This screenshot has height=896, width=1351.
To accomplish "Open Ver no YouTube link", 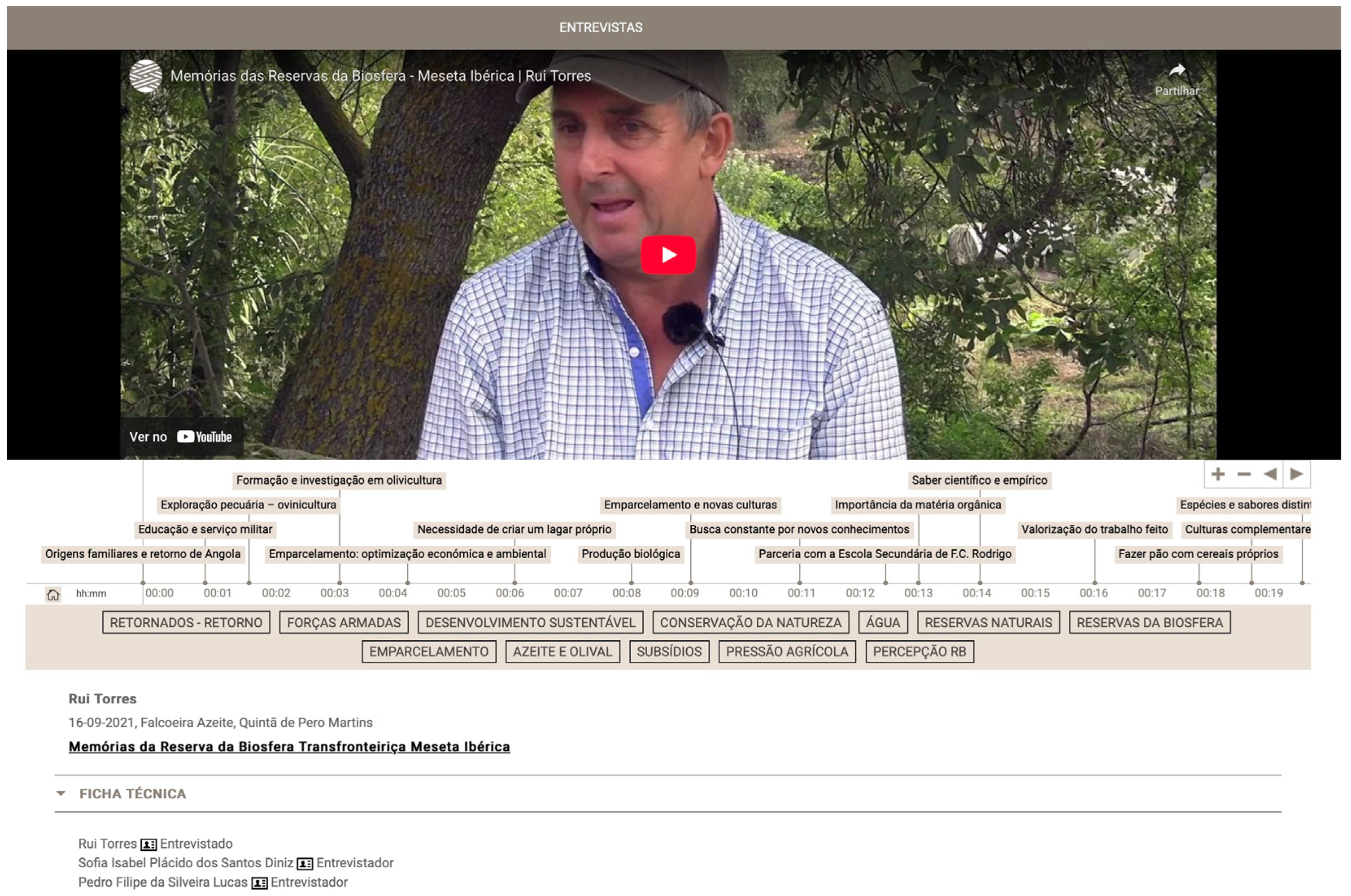I will click(x=181, y=437).
